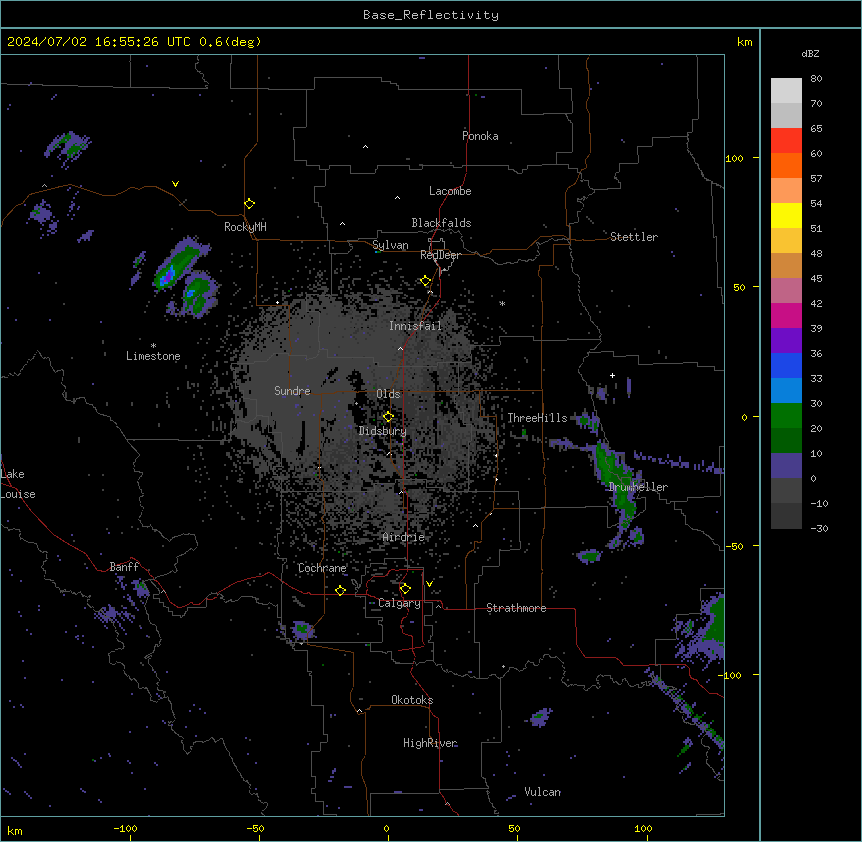
Task: Click the -50 tick on bottom axis
Action: (x=255, y=828)
